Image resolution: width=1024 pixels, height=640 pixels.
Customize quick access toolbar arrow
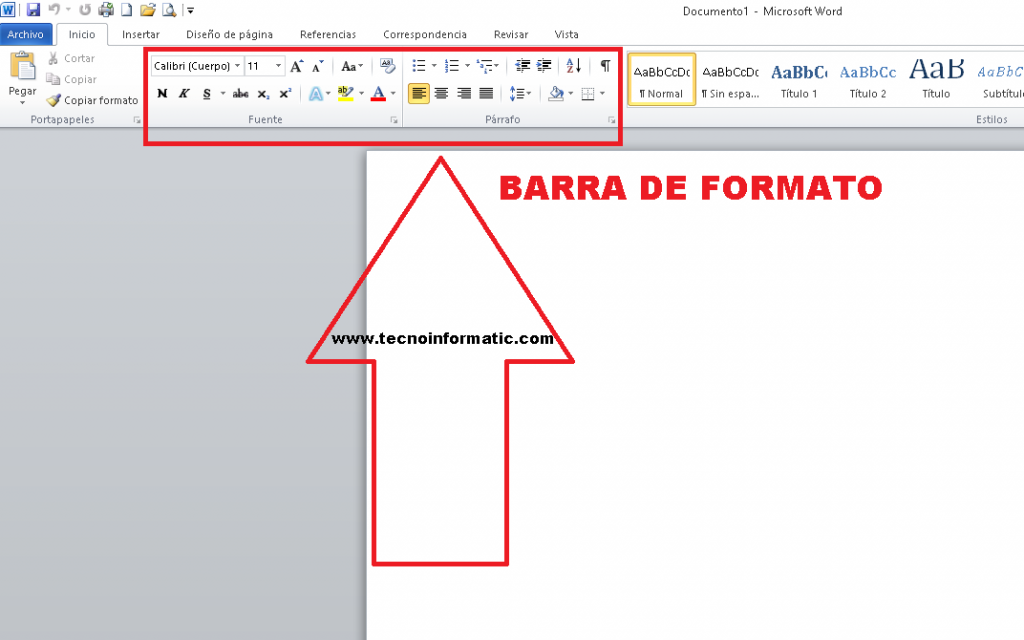click(191, 10)
